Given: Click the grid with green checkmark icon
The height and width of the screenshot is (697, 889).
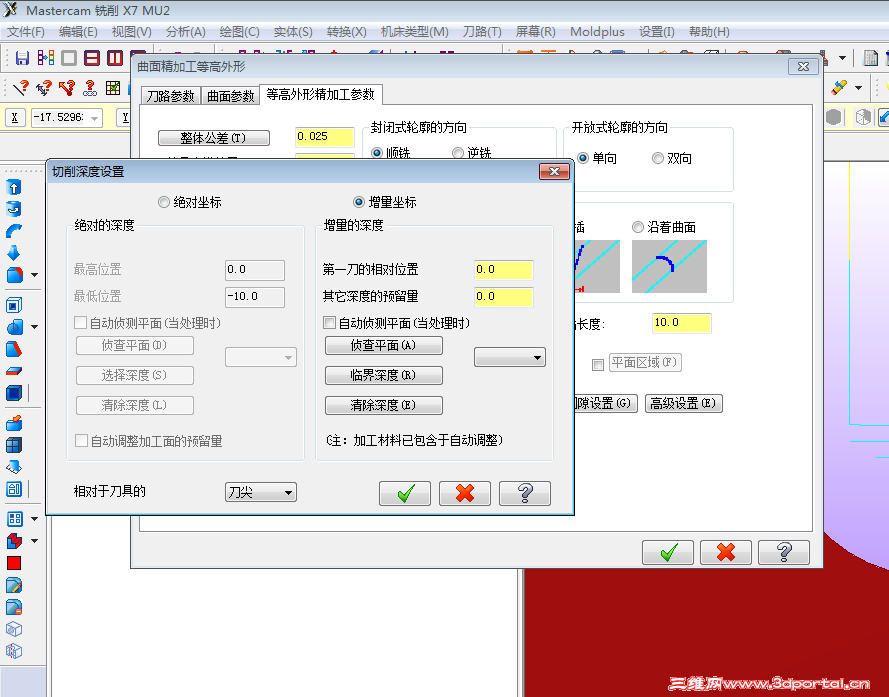Looking at the screenshot, I should (x=113, y=88).
